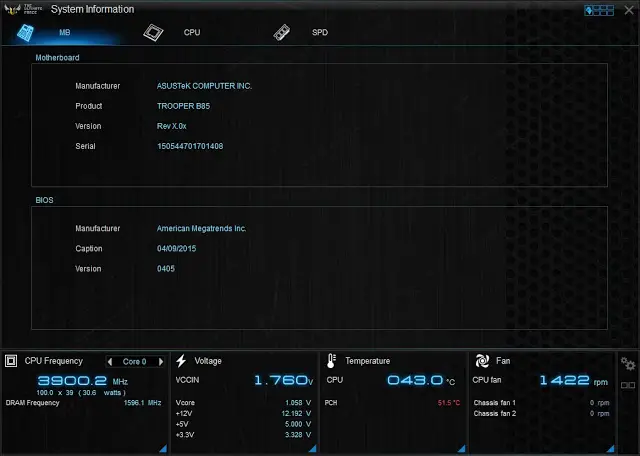Click ASUSTeK COMPUTER INC. manufacturer value
This screenshot has height=456, width=640.
204,86
